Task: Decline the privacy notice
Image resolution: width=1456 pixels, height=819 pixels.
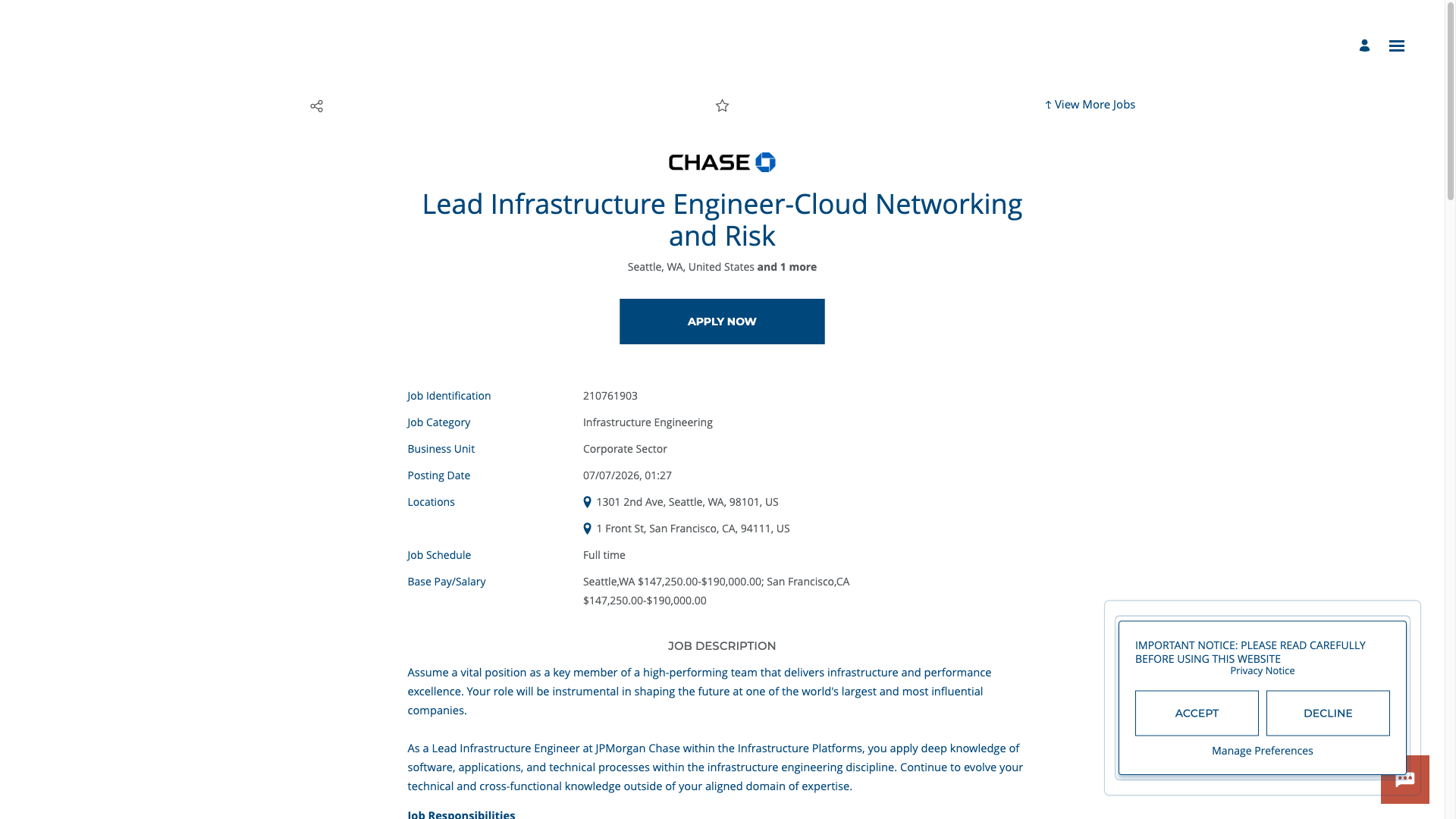Action: pos(1328,713)
